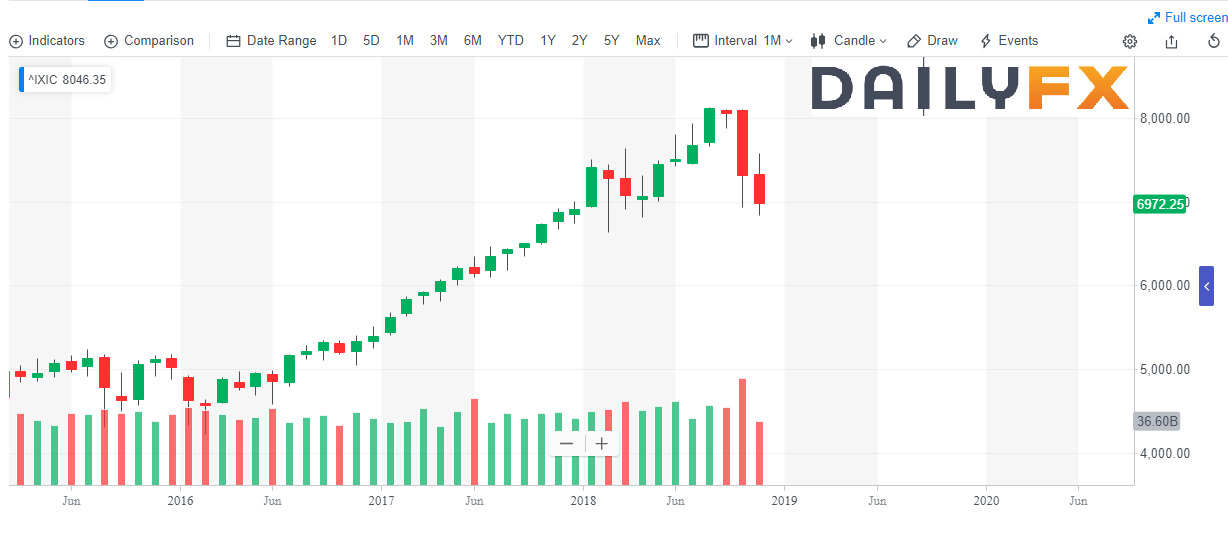
Task: Select the 5D range
Action: [x=371, y=41]
